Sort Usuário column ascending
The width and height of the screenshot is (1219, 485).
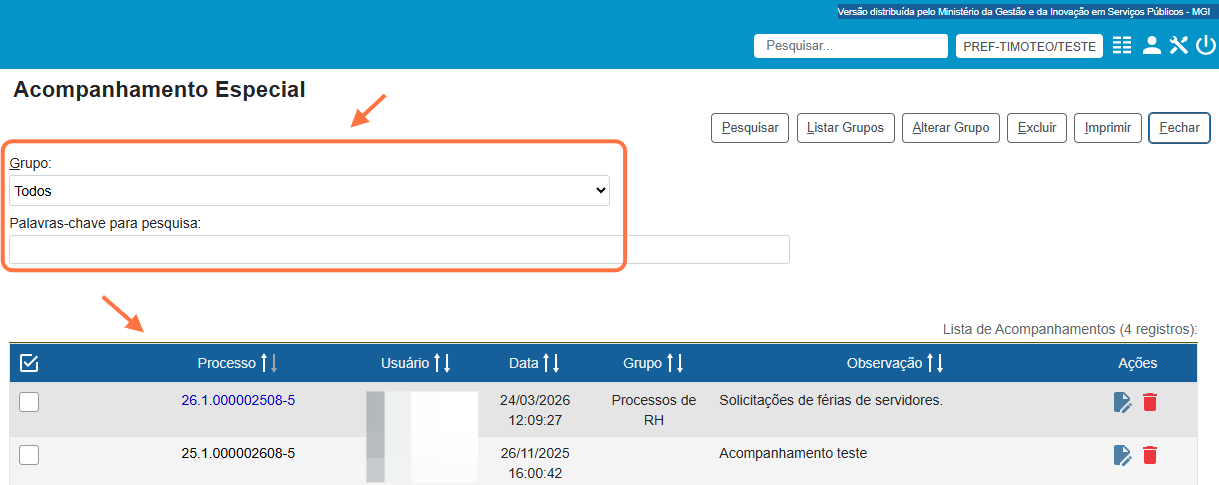[x=437, y=363]
